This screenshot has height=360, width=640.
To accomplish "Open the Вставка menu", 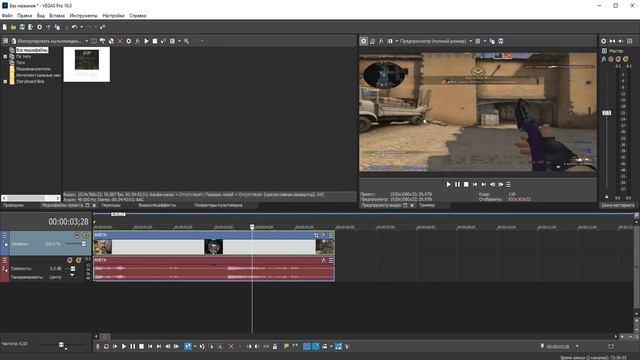I will coord(57,16).
